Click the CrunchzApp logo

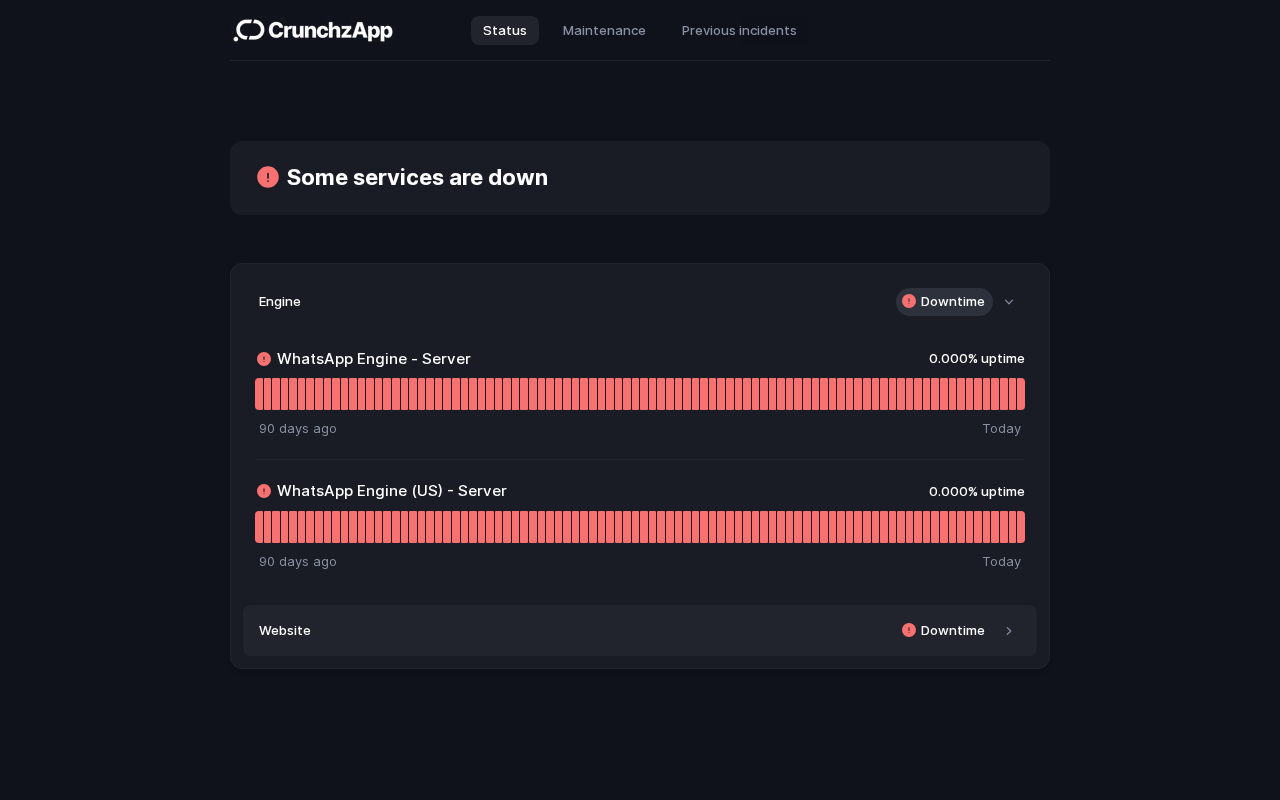click(x=313, y=30)
